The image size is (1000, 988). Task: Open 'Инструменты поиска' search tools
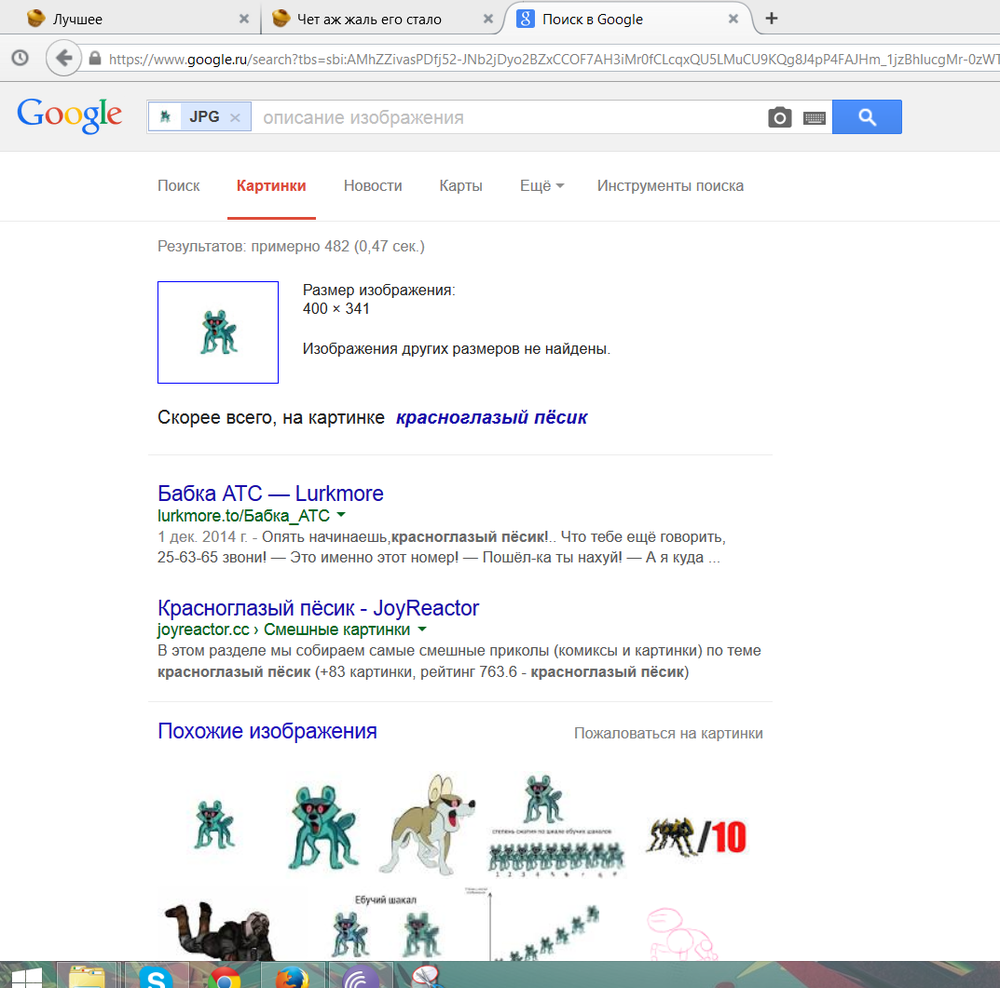(x=670, y=186)
